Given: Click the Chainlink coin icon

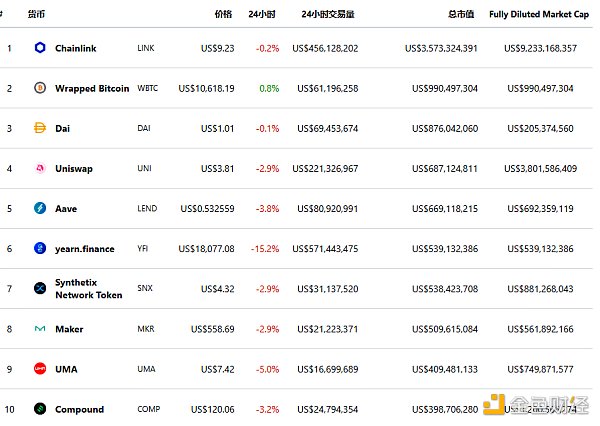Looking at the screenshot, I should coord(40,48).
